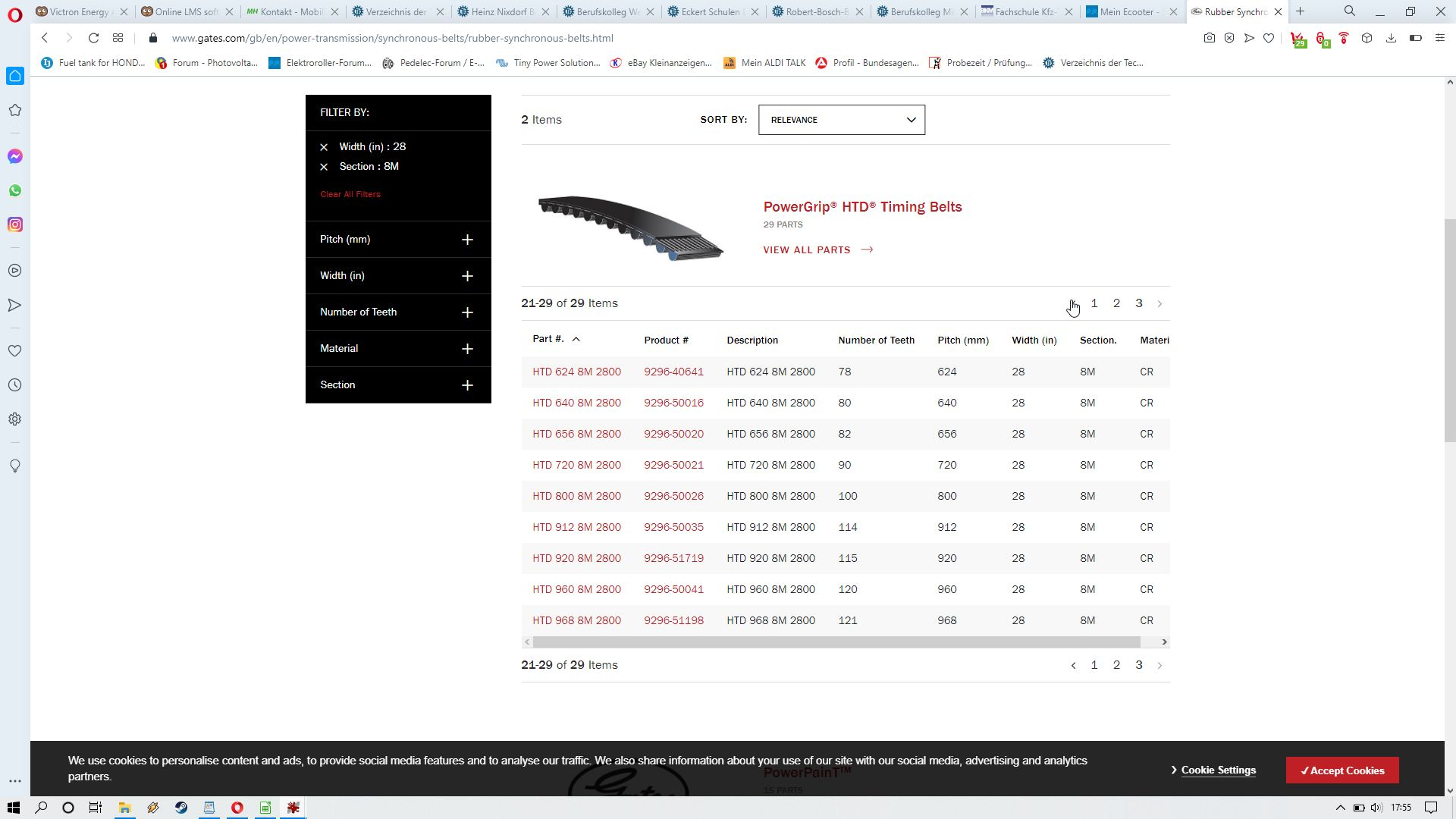Expand the Number of Teeth filter
This screenshot has width=1456, height=819.
(467, 312)
